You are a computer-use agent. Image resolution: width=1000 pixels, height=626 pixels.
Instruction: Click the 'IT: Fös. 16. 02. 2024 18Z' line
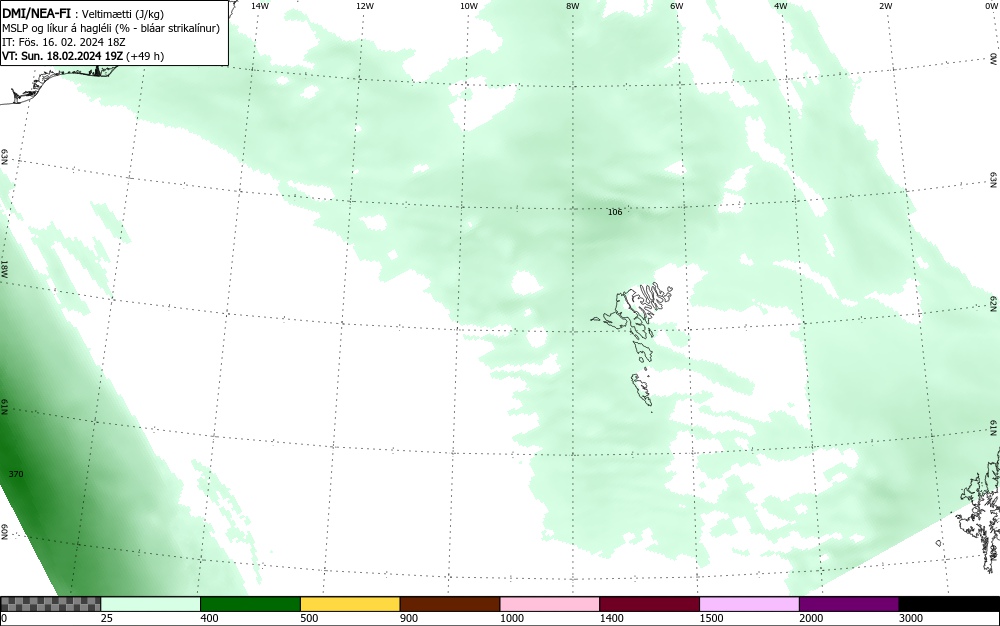(64, 42)
